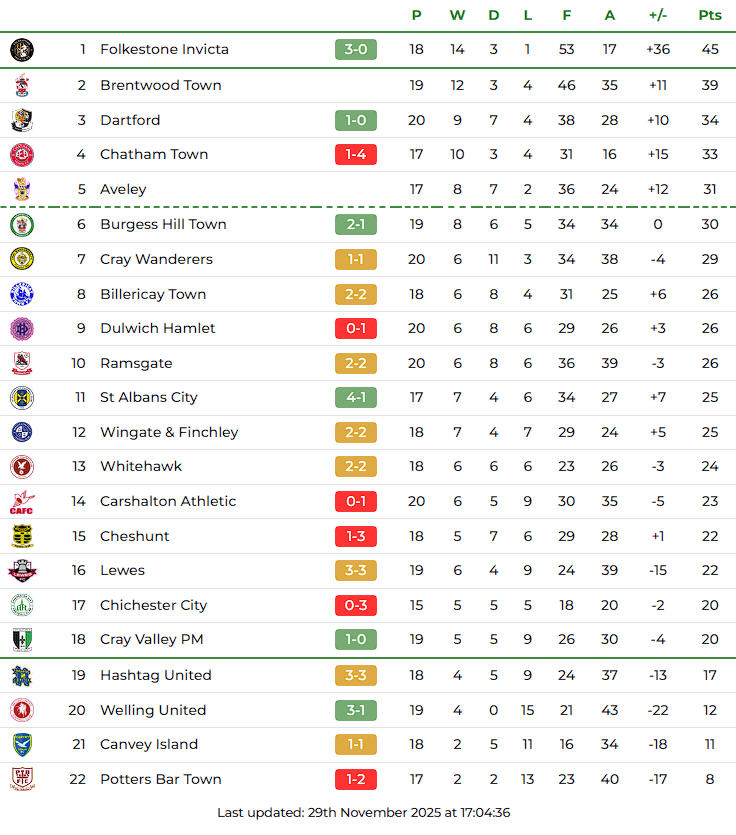Screen dimensions: 736x835
Task: Open the Billericay Town team link
Action: tap(153, 294)
